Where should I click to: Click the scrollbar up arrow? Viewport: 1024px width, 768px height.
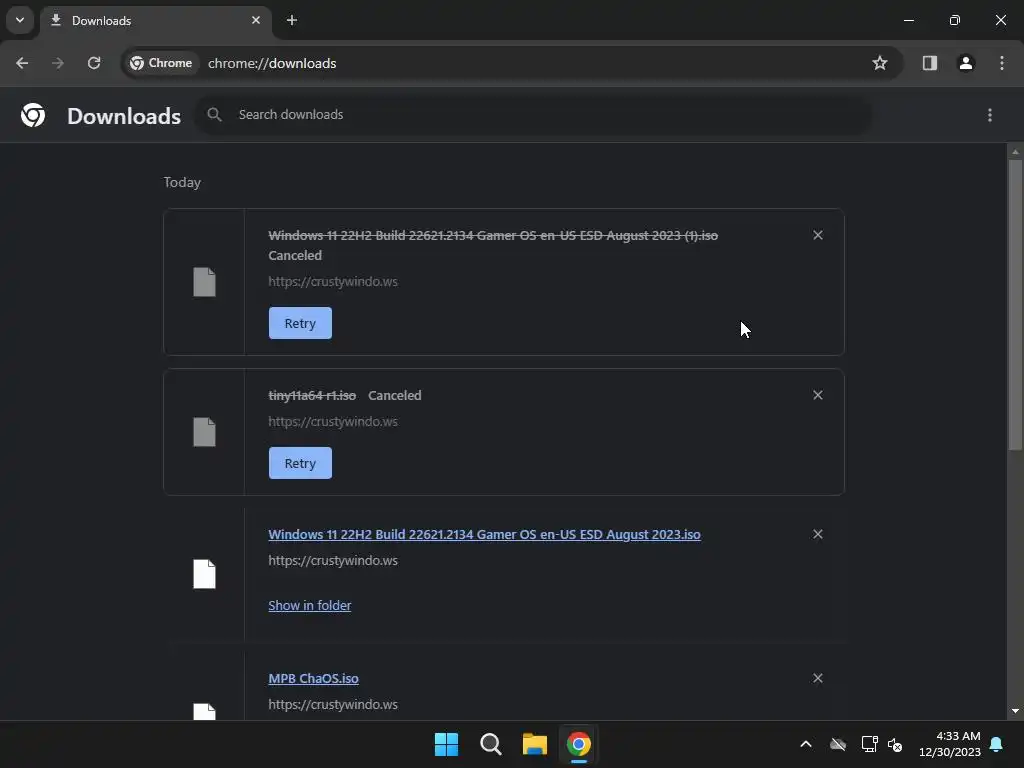[1015, 152]
